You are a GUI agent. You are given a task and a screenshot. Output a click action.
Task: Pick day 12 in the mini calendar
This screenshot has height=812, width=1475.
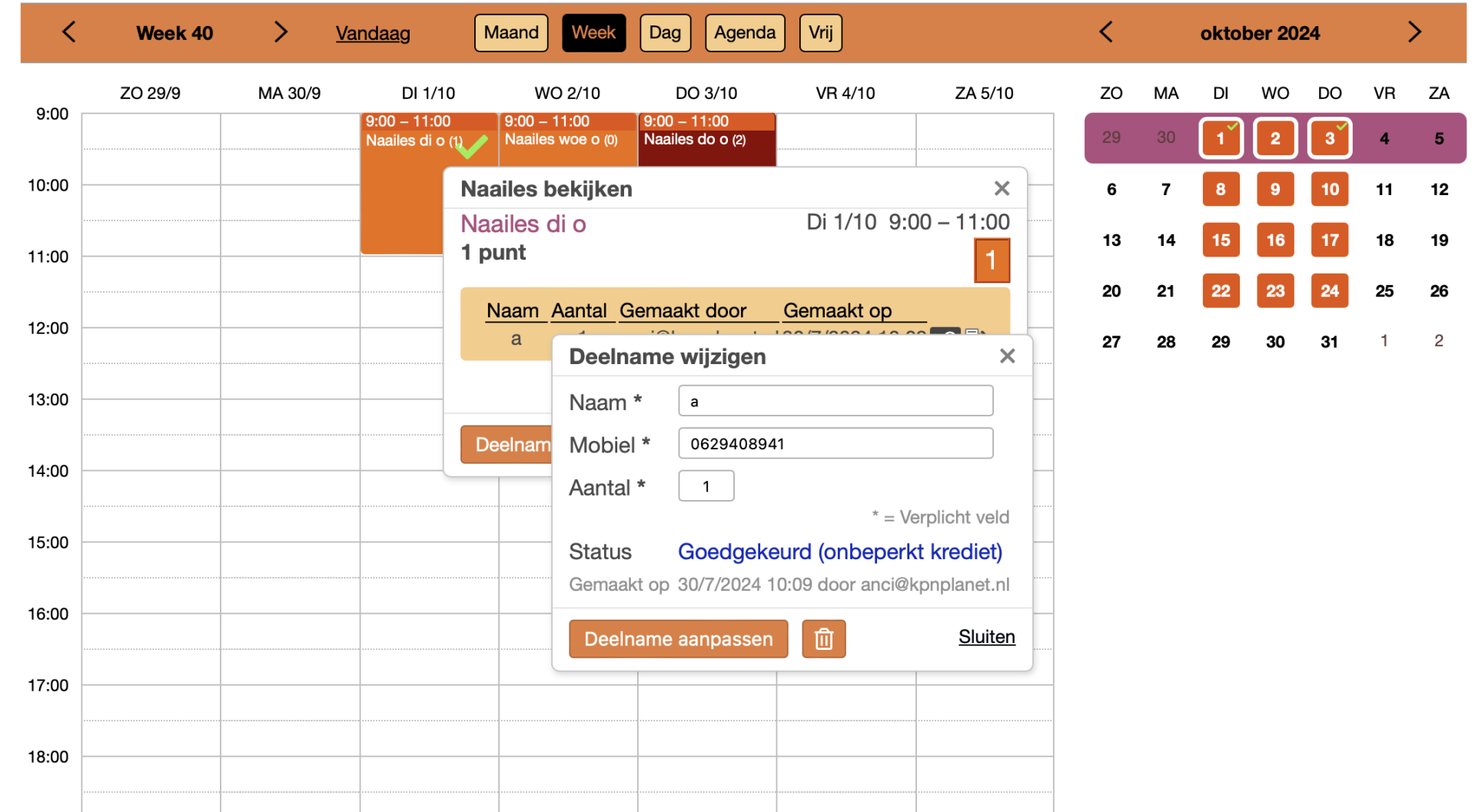pos(1439,190)
